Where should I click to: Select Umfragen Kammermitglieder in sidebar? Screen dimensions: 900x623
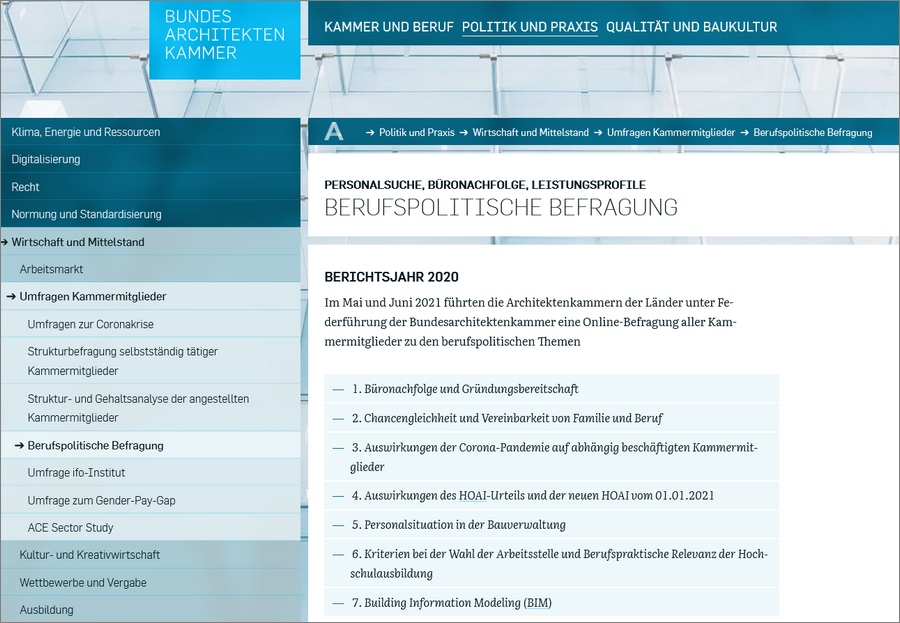[x=150, y=296]
